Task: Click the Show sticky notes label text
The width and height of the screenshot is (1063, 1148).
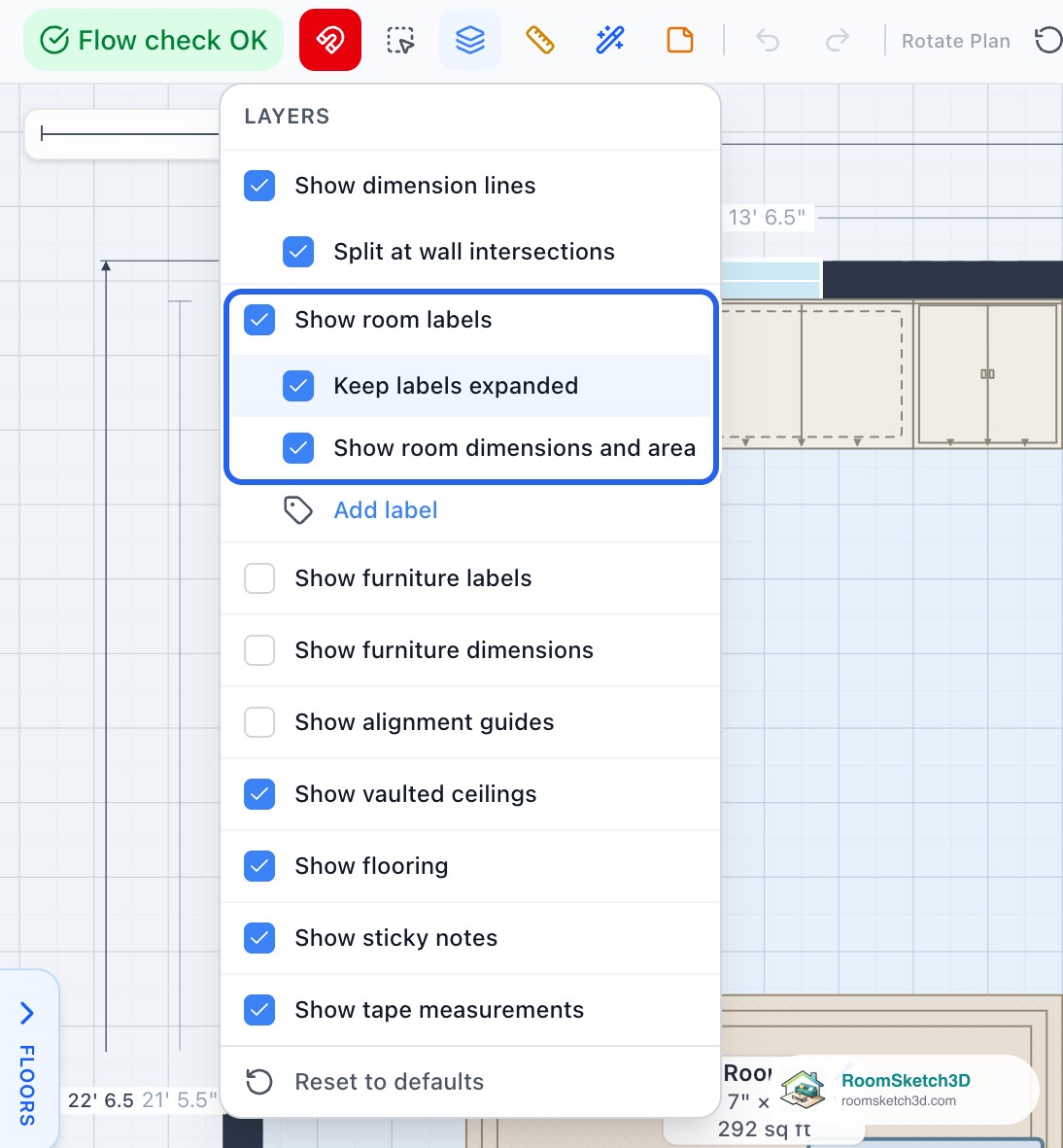Action: tap(396, 938)
